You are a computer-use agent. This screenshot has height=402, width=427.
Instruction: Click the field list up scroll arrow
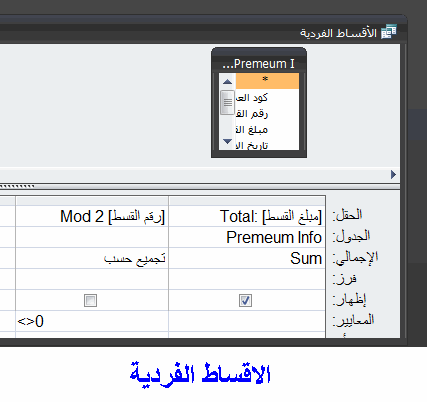(x=227, y=82)
